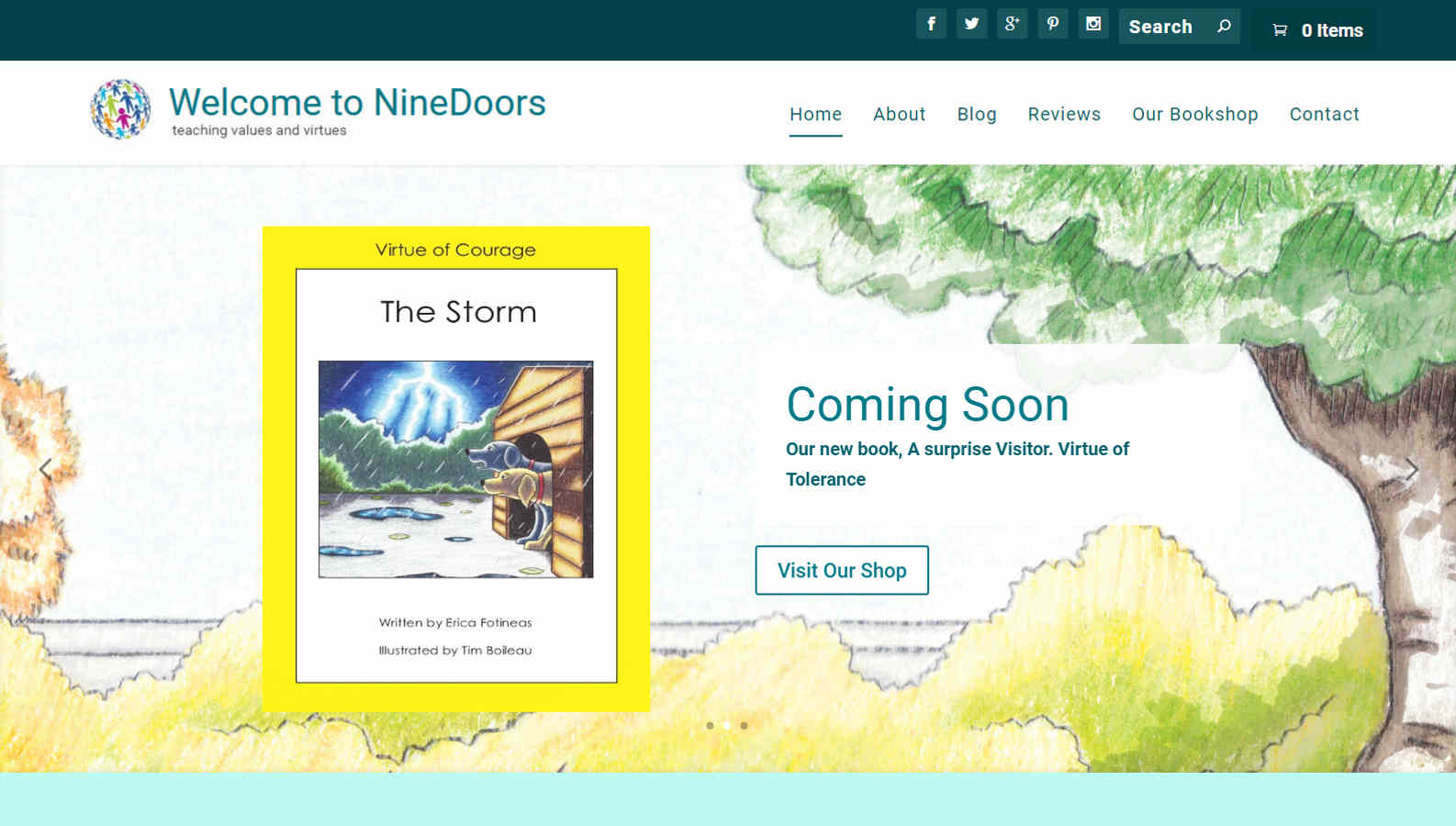Click the Twitter bird icon
The height and width of the screenshot is (826, 1456).
tap(971, 24)
